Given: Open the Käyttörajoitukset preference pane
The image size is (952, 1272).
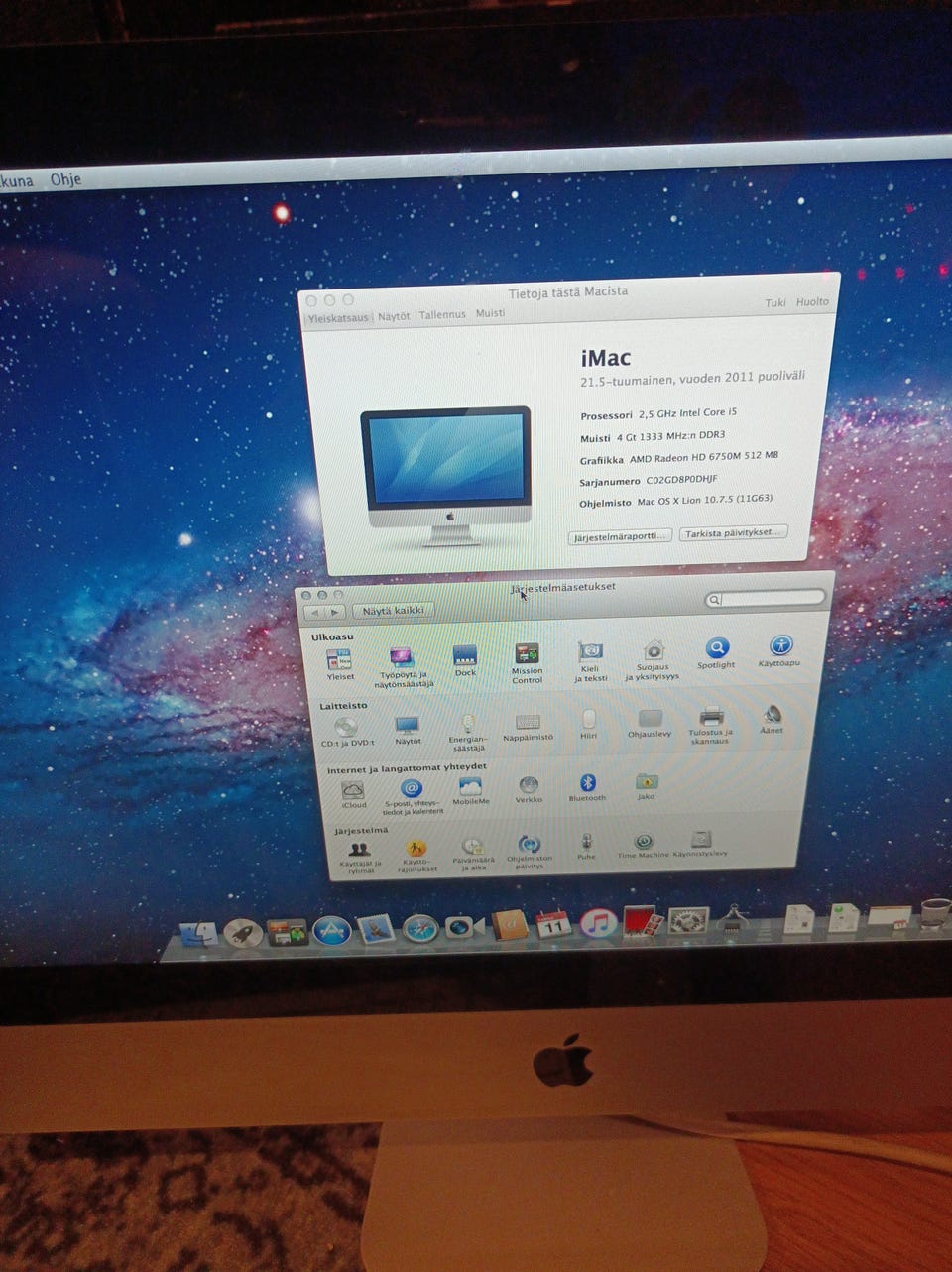Looking at the screenshot, I should click(416, 856).
